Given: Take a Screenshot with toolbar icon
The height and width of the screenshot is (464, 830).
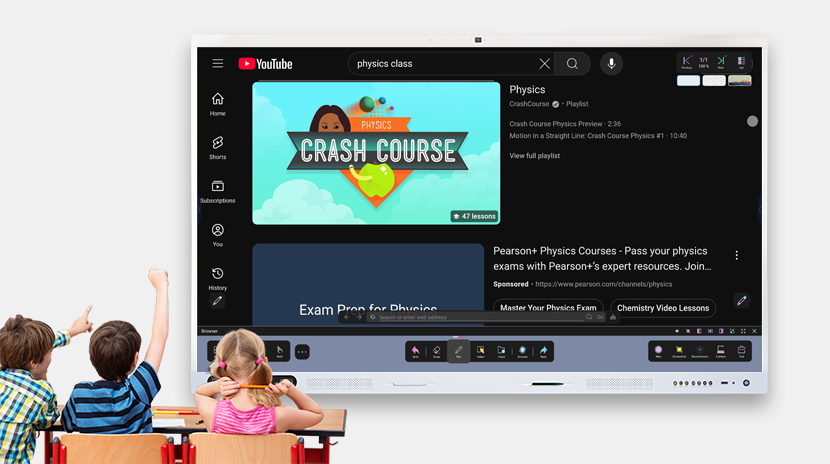Looking at the screenshot, I should [x=679, y=351].
